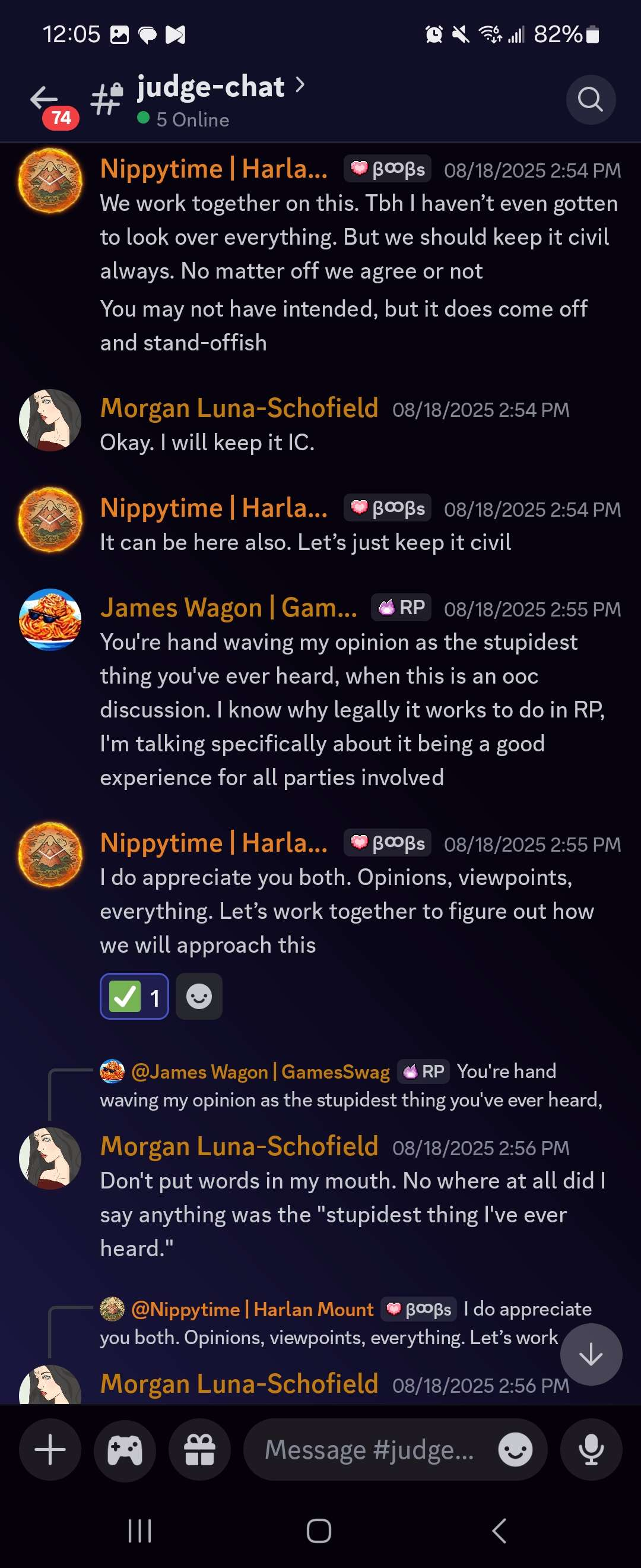This screenshot has width=641, height=1568.
Task: Add a reaction with smiley button
Action: [199, 997]
